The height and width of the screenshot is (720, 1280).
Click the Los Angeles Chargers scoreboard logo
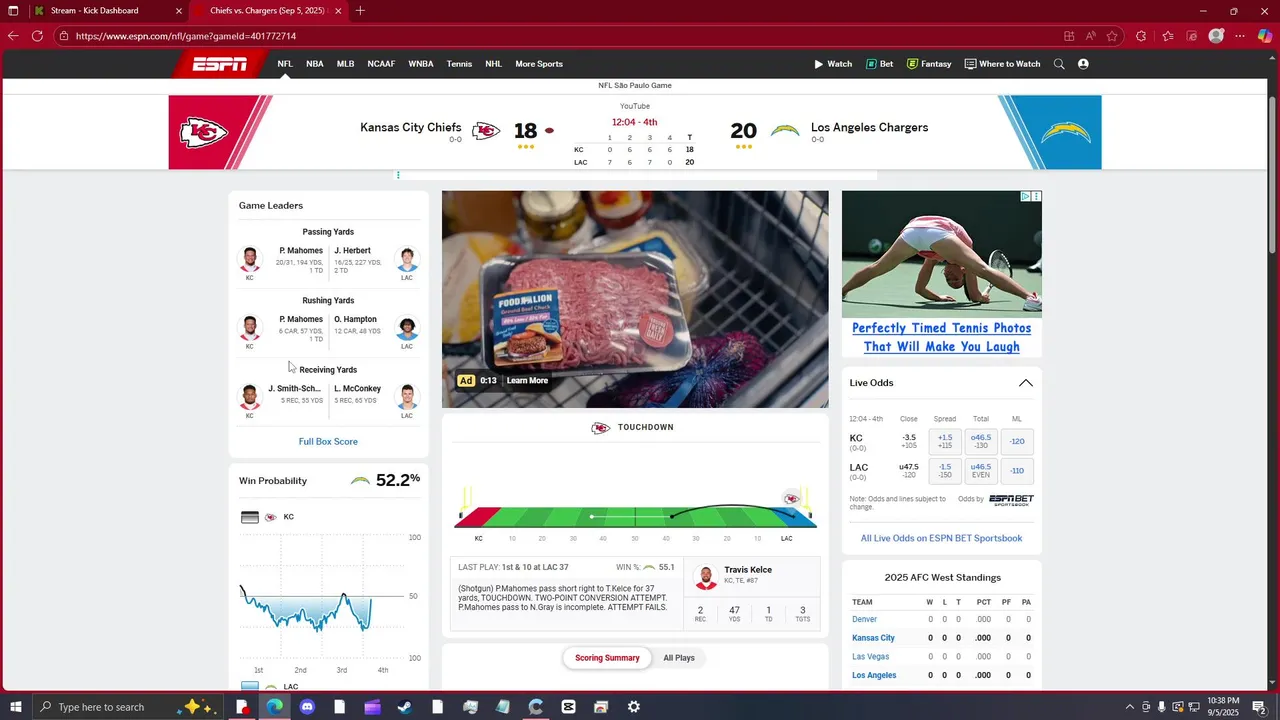click(785, 131)
